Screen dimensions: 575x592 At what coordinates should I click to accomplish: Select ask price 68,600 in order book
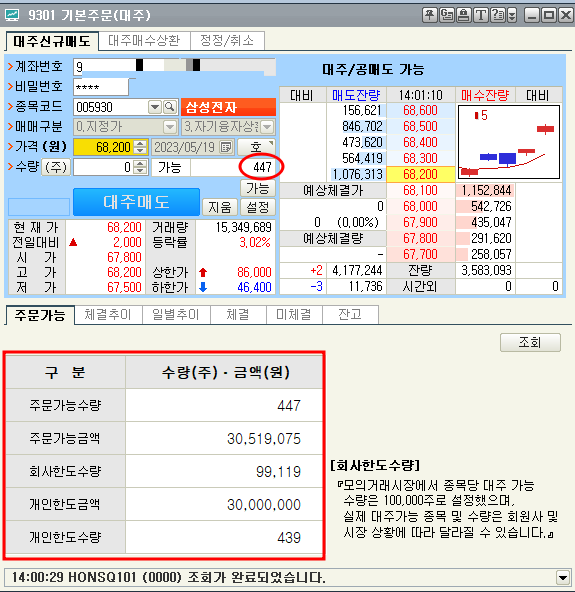pyautogui.click(x=421, y=111)
